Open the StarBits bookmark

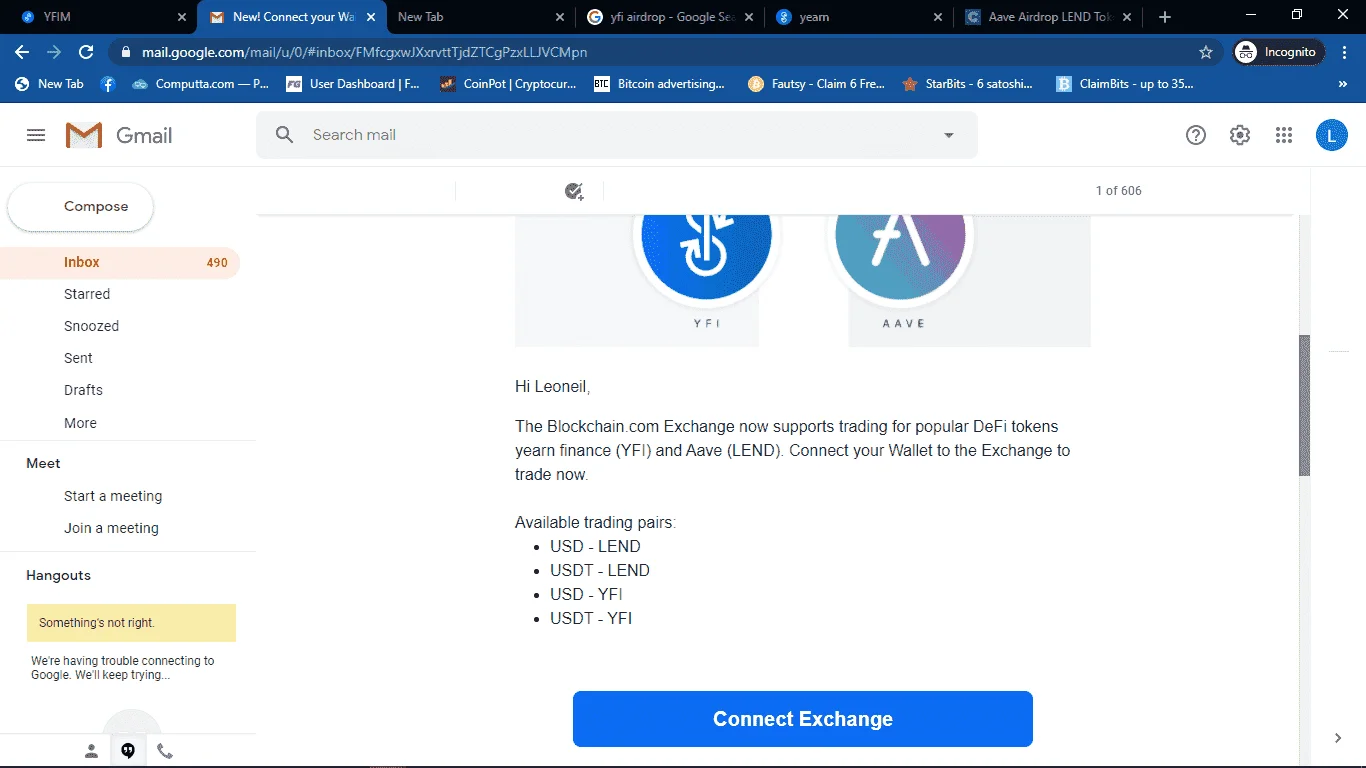(x=968, y=84)
